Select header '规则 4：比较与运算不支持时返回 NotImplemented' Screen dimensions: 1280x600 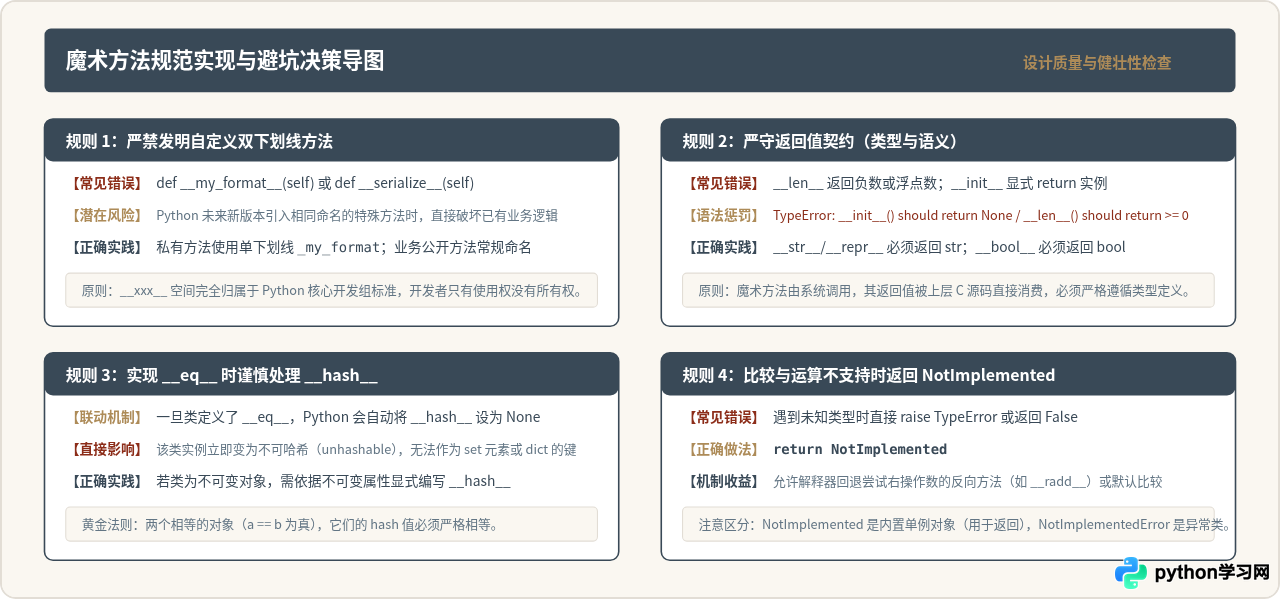[x=948, y=374]
